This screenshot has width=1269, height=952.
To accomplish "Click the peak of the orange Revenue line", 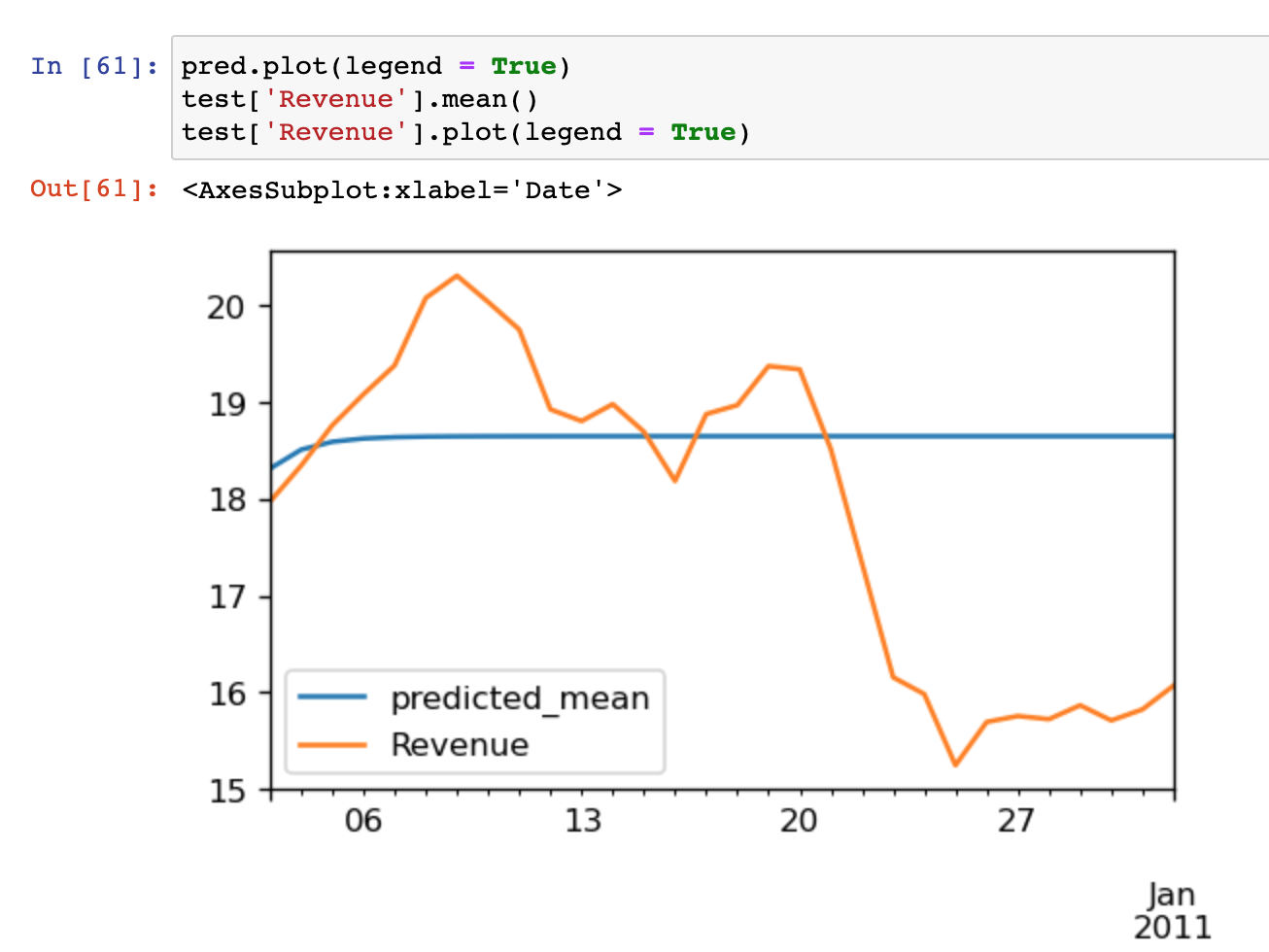I will pos(457,276).
